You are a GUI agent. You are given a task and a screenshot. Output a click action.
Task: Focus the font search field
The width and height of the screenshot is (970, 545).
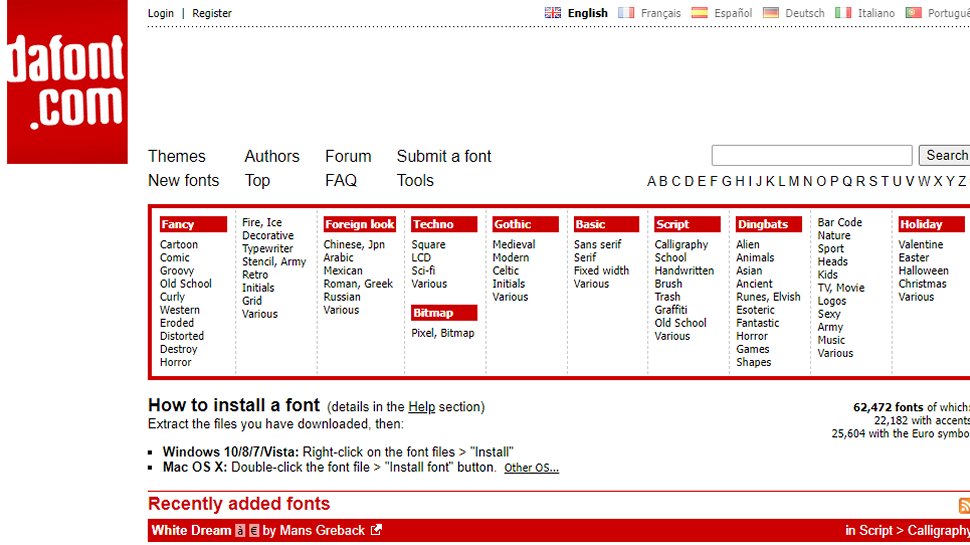(x=811, y=155)
